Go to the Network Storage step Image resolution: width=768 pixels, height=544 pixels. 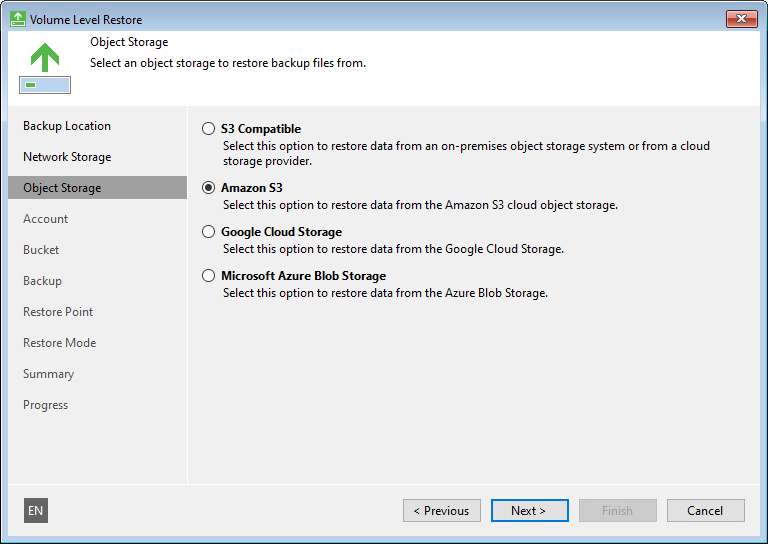67,157
